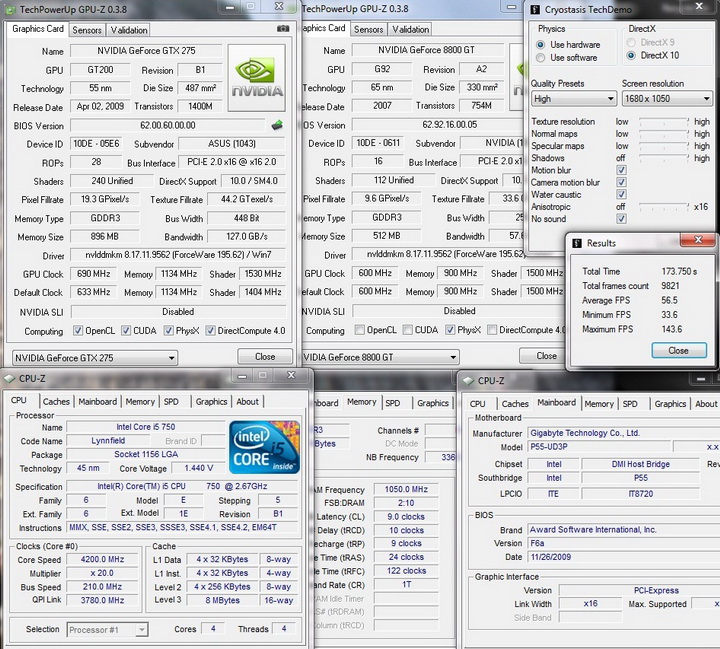Screen dimensions: 720x649
Task: Click the Intel Core i5 logo in CPU-Z
Action: pyautogui.click(x=264, y=447)
